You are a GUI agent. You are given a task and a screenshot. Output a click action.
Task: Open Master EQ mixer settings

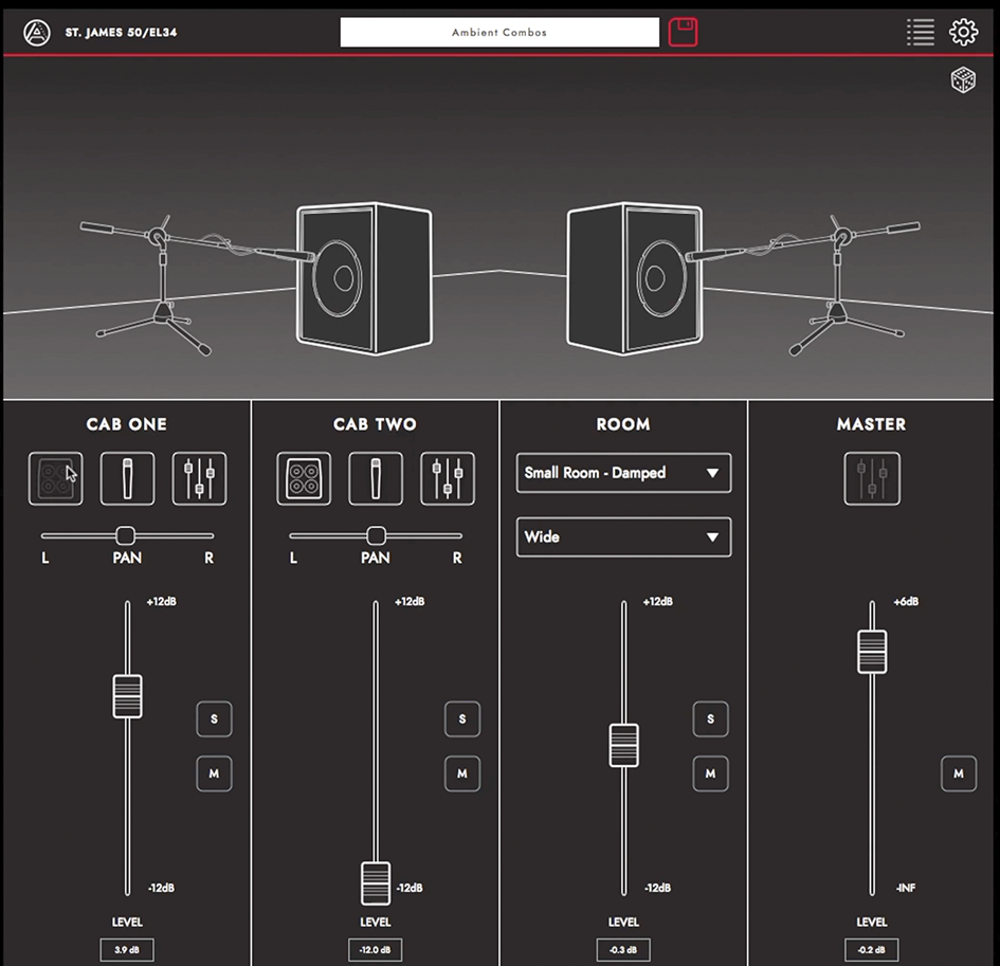pyautogui.click(x=872, y=479)
